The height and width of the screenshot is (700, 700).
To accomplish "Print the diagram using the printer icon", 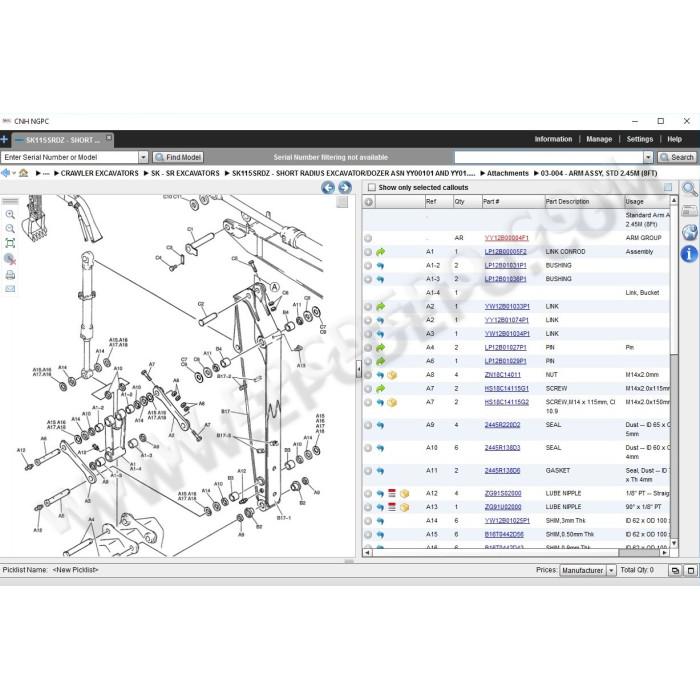I will (10, 275).
